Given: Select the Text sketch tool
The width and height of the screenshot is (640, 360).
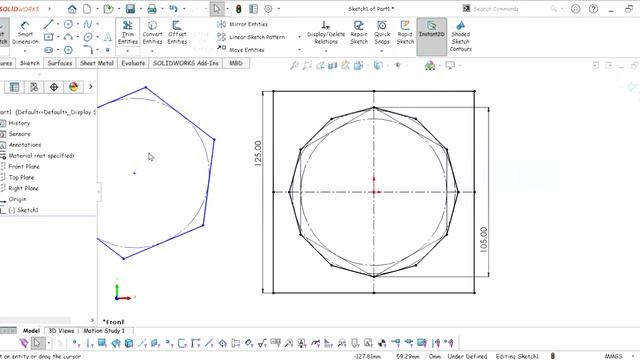Looking at the screenshot, I should [x=108, y=37].
